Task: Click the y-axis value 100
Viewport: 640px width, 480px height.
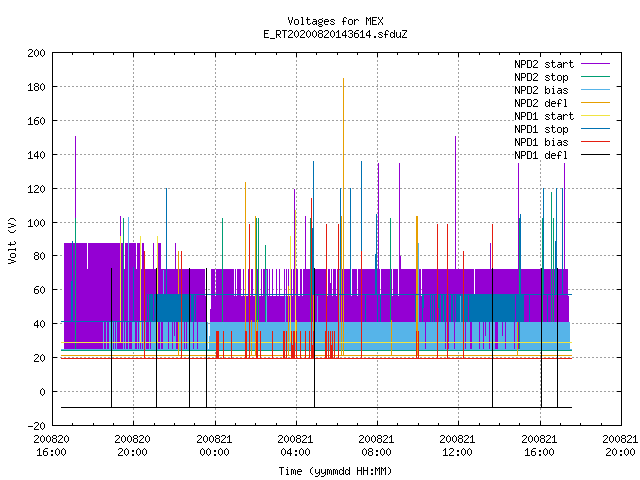Action: tap(36, 222)
